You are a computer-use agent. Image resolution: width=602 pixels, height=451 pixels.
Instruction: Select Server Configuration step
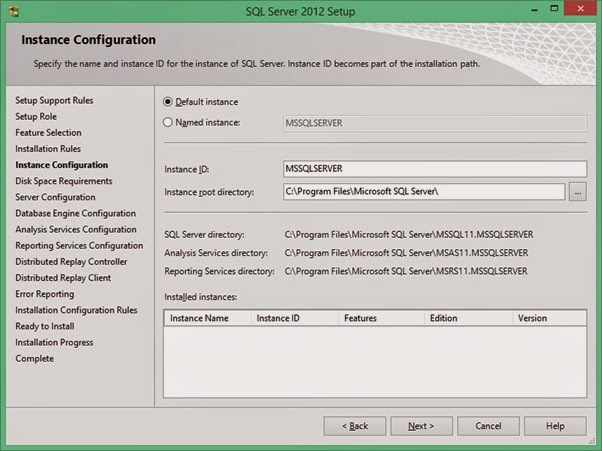point(55,197)
